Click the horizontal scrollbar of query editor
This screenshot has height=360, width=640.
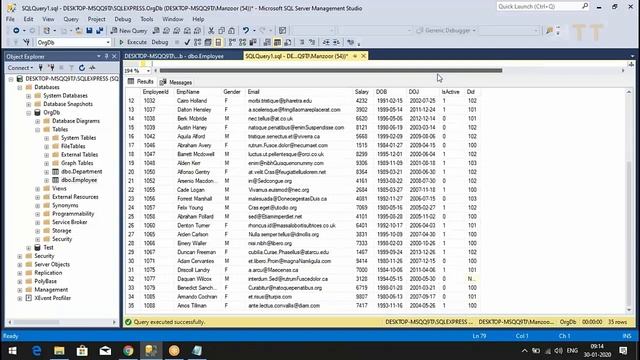coord(331,71)
